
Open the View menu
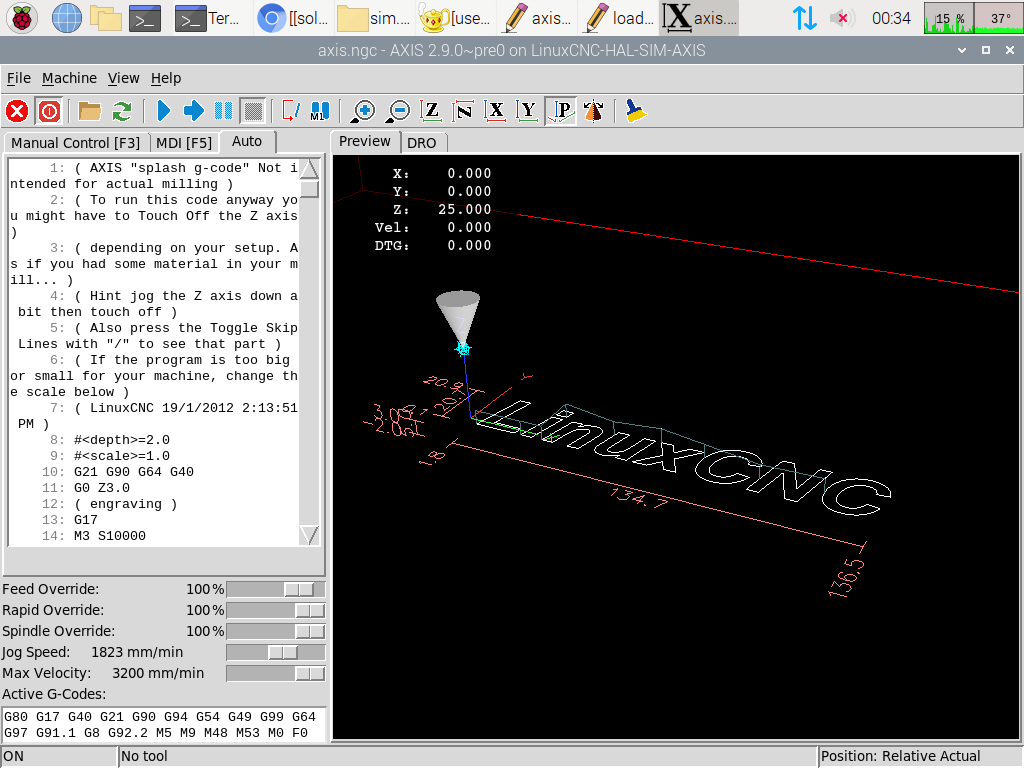pos(123,78)
